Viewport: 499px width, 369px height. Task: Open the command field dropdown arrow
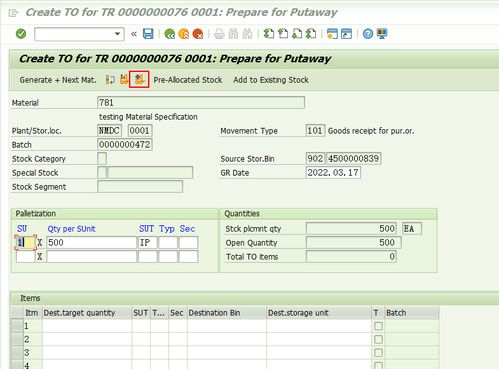pos(117,34)
